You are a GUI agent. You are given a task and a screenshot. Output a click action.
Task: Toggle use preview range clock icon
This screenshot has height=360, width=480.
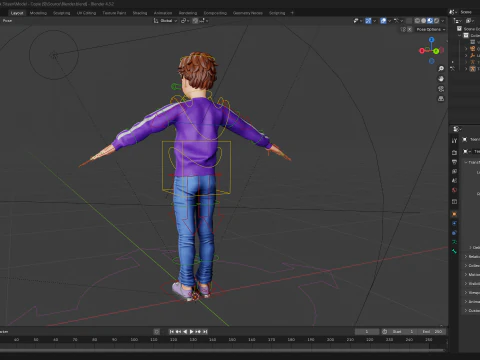[384, 331]
